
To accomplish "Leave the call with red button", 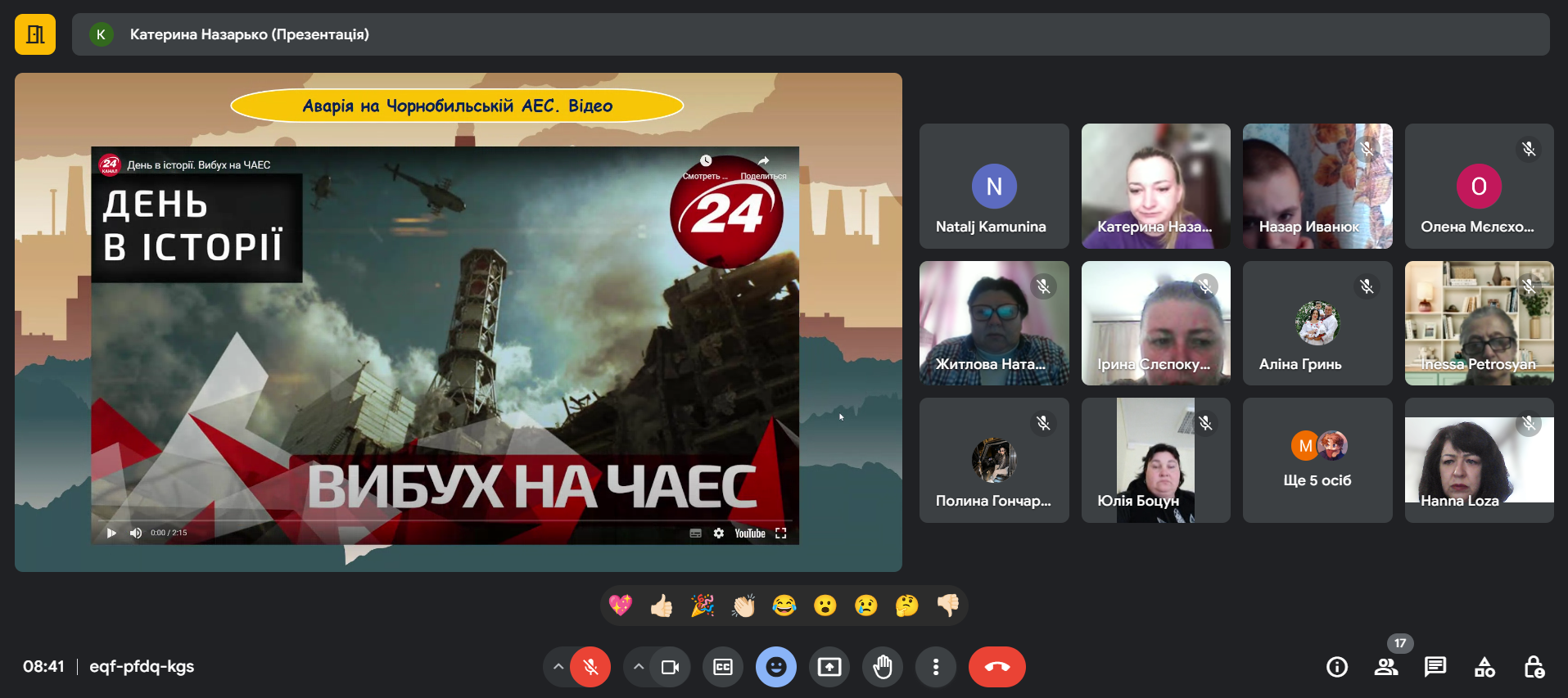I will pos(996,667).
